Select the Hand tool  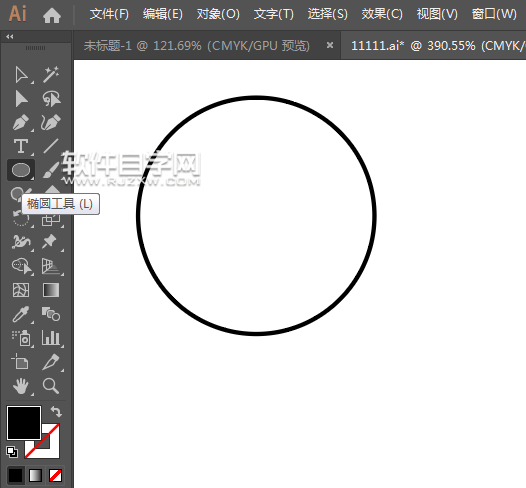pyautogui.click(x=21, y=386)
